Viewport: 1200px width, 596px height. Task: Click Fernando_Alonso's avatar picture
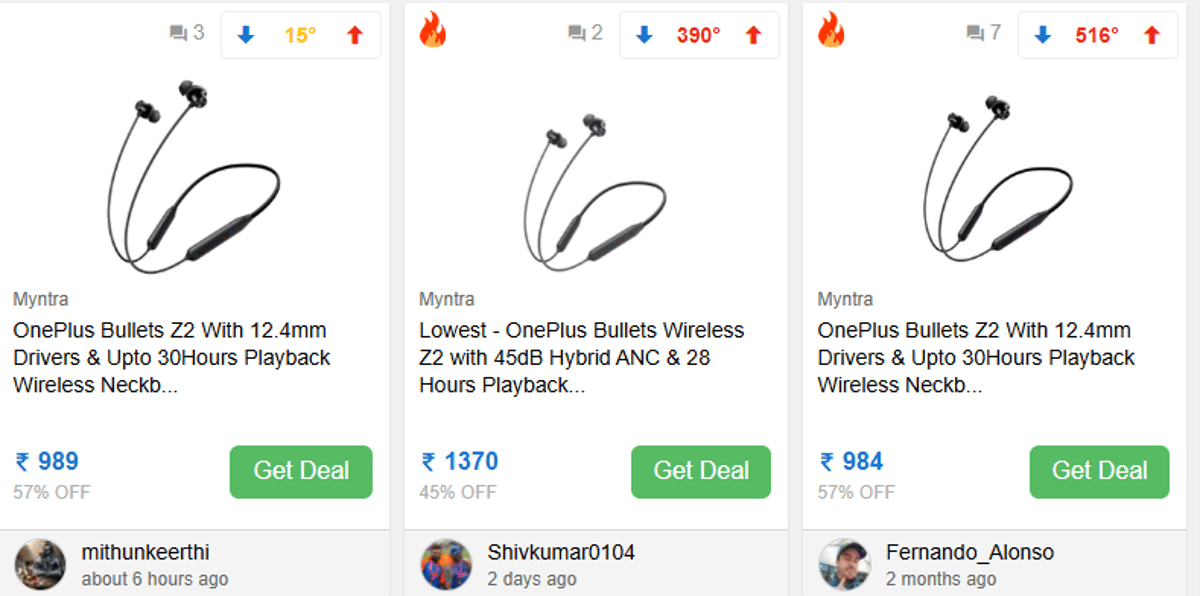tap(844, 564)
